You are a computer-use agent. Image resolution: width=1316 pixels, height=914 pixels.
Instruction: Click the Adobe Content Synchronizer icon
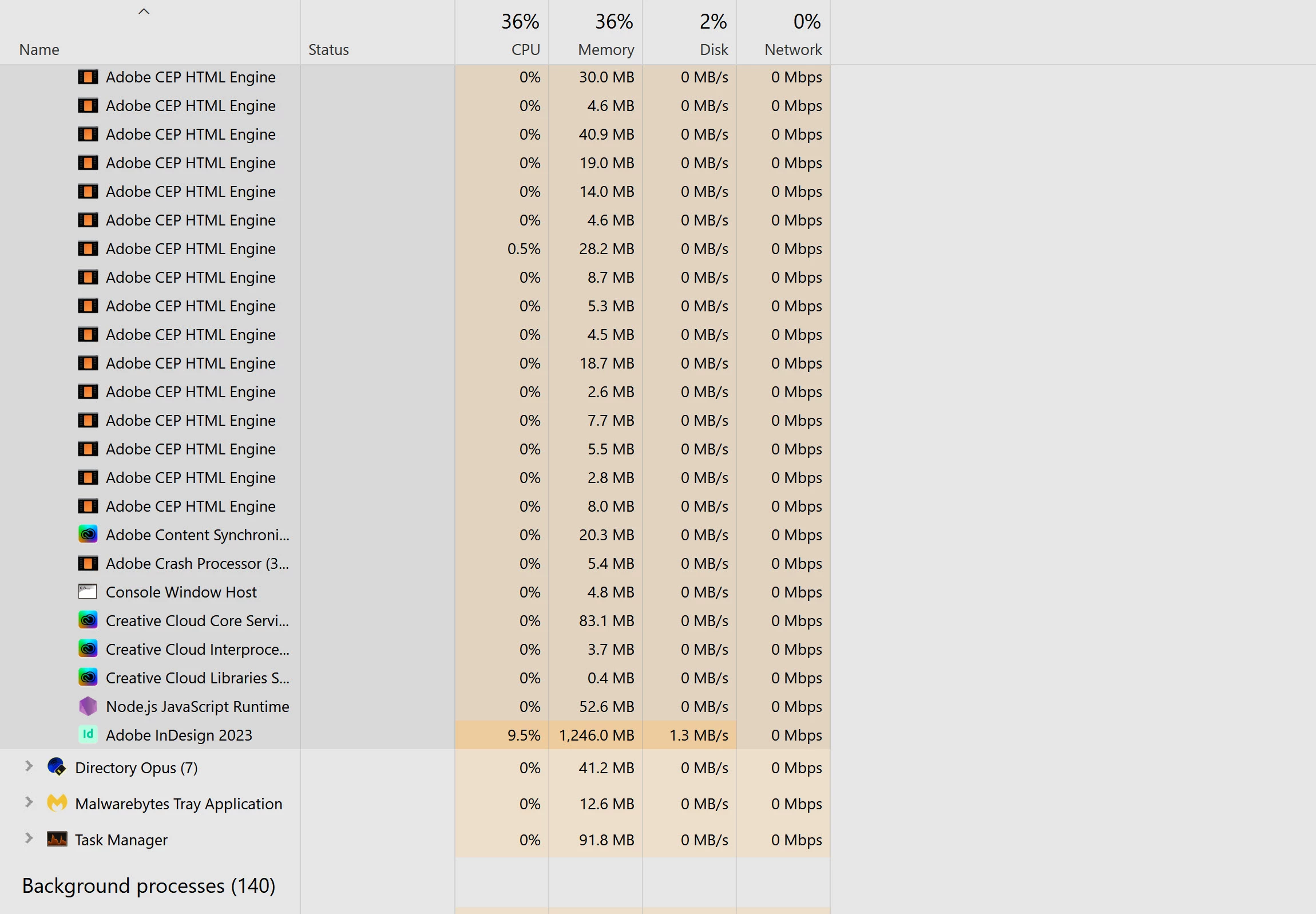(x=88, y=535)
